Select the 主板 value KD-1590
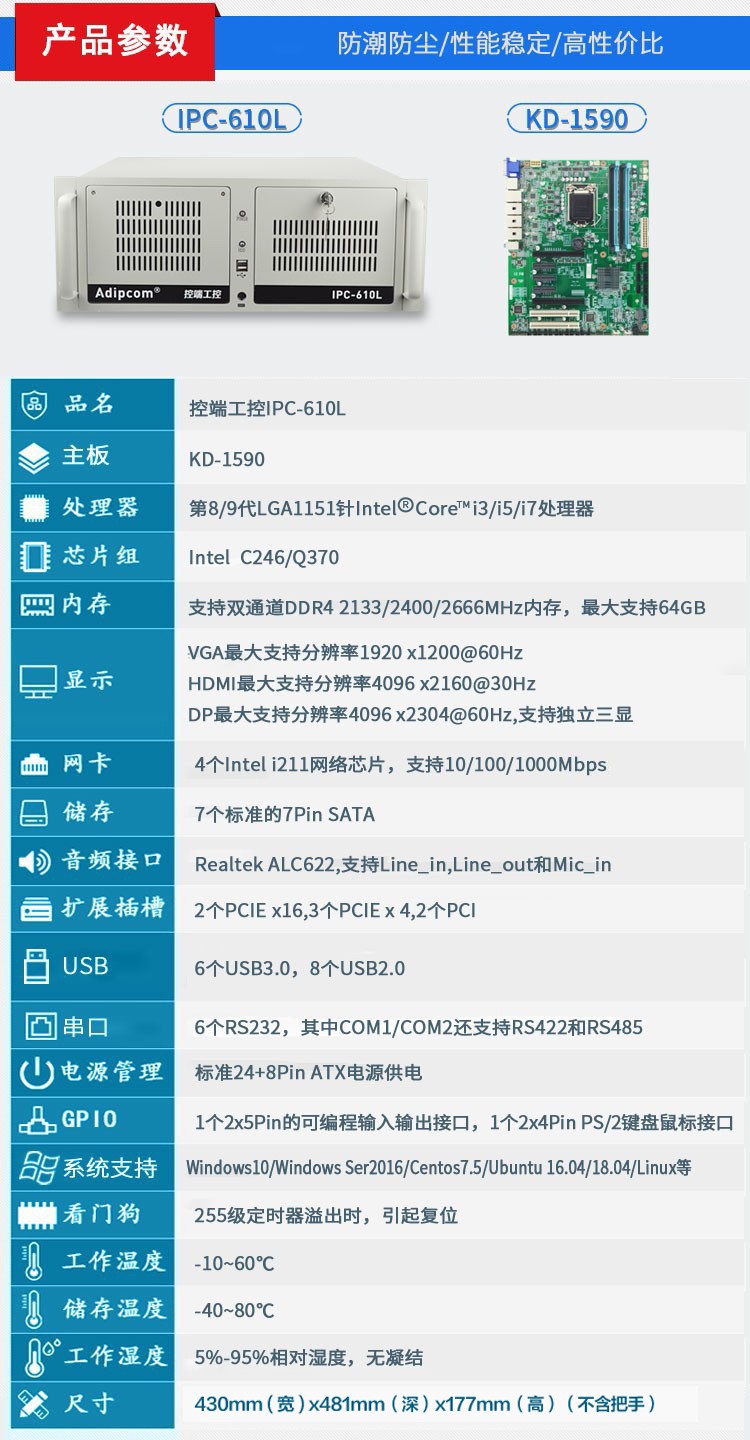The image size is (750, 1440). [x=227, y=460]
